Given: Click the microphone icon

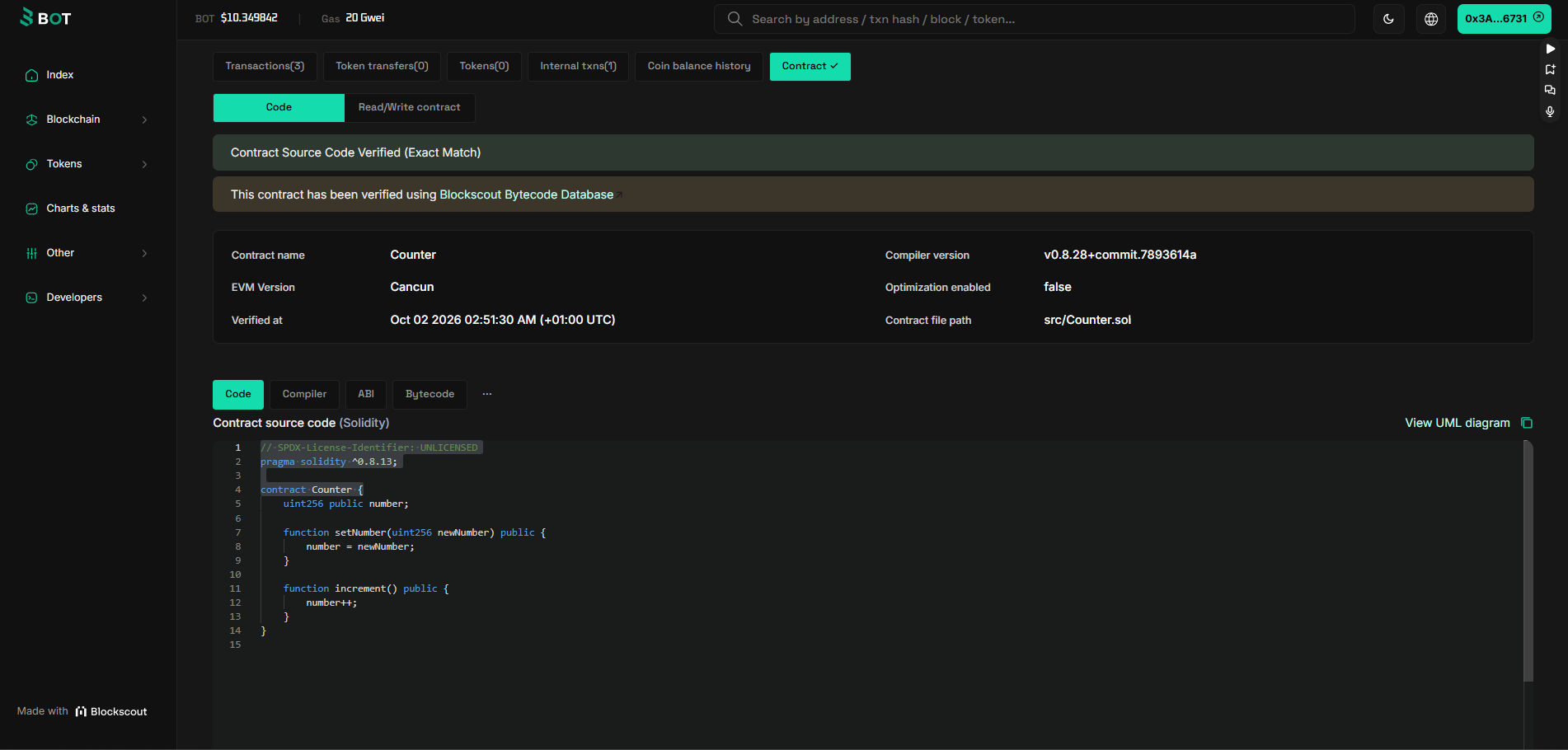Looking at the screenshot, I should (x=1550, y=111).
